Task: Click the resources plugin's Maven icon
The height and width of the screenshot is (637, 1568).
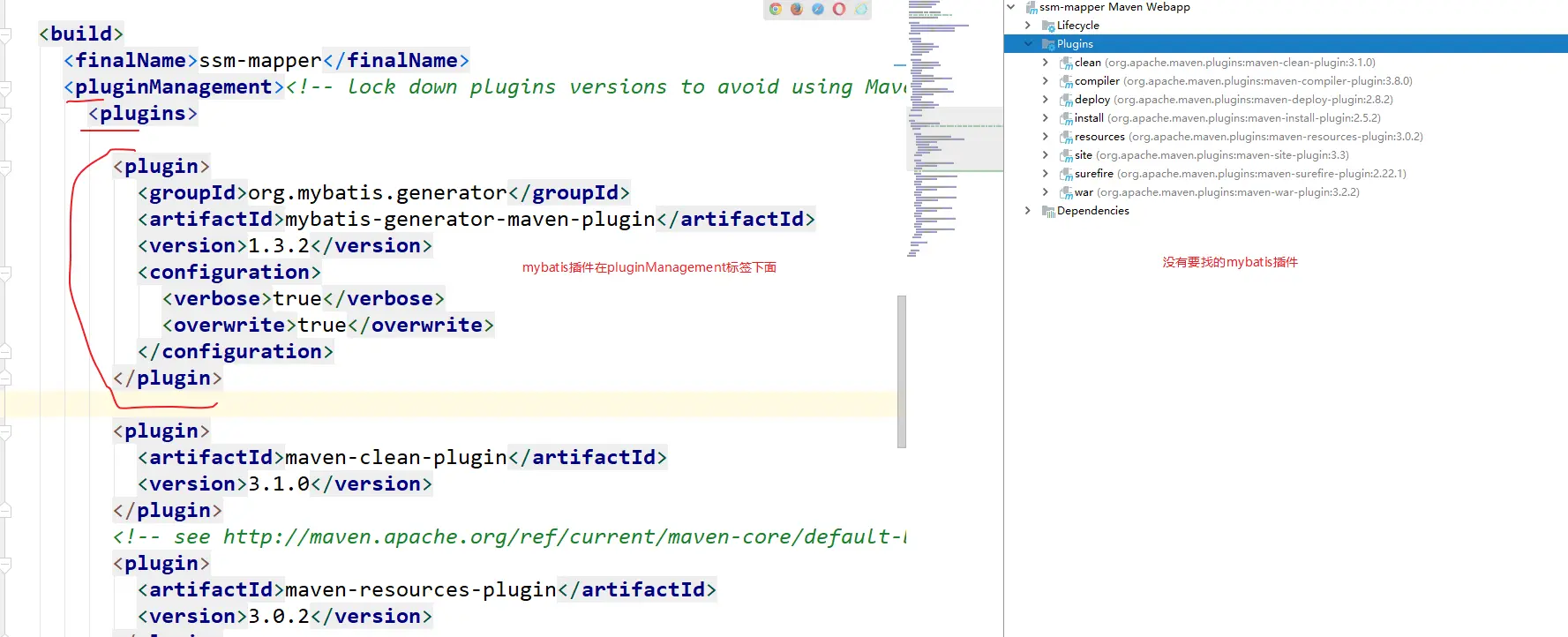Action: [x=1066, y=137]
